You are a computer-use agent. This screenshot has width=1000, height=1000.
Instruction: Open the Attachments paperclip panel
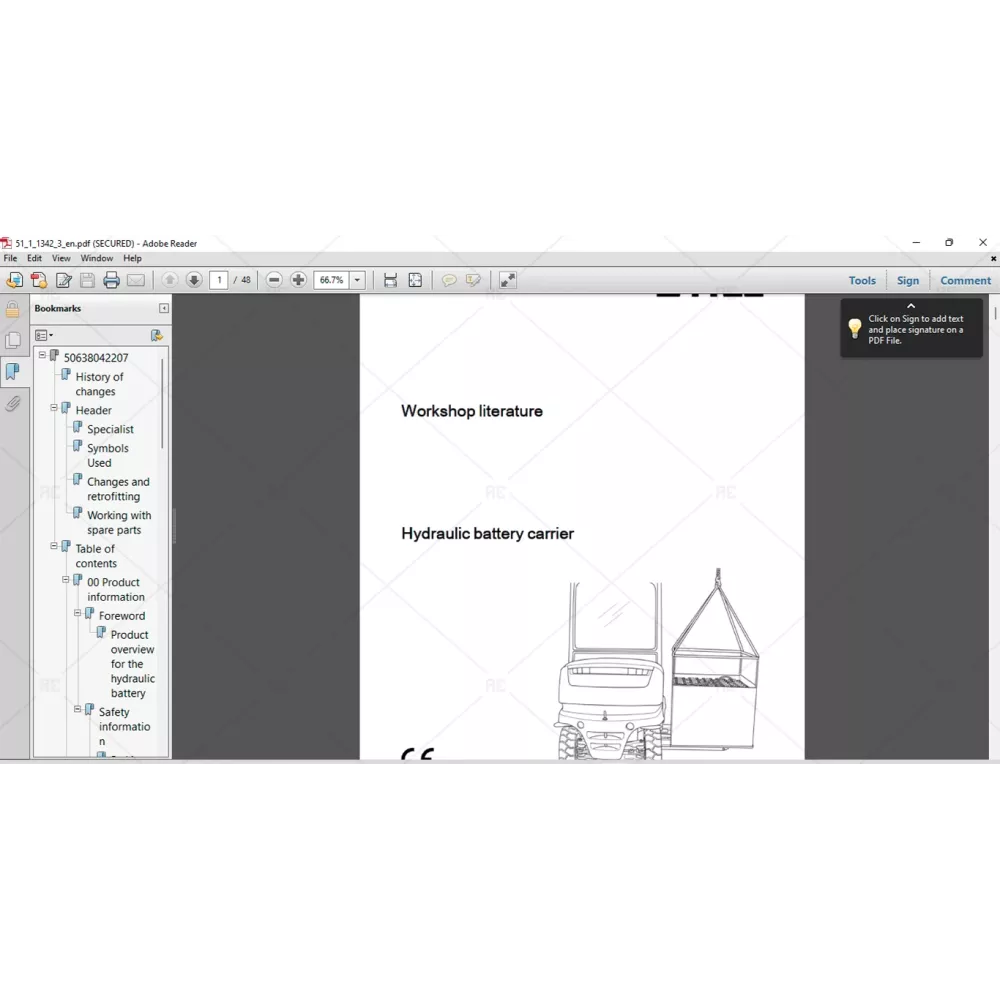[13, 404]
